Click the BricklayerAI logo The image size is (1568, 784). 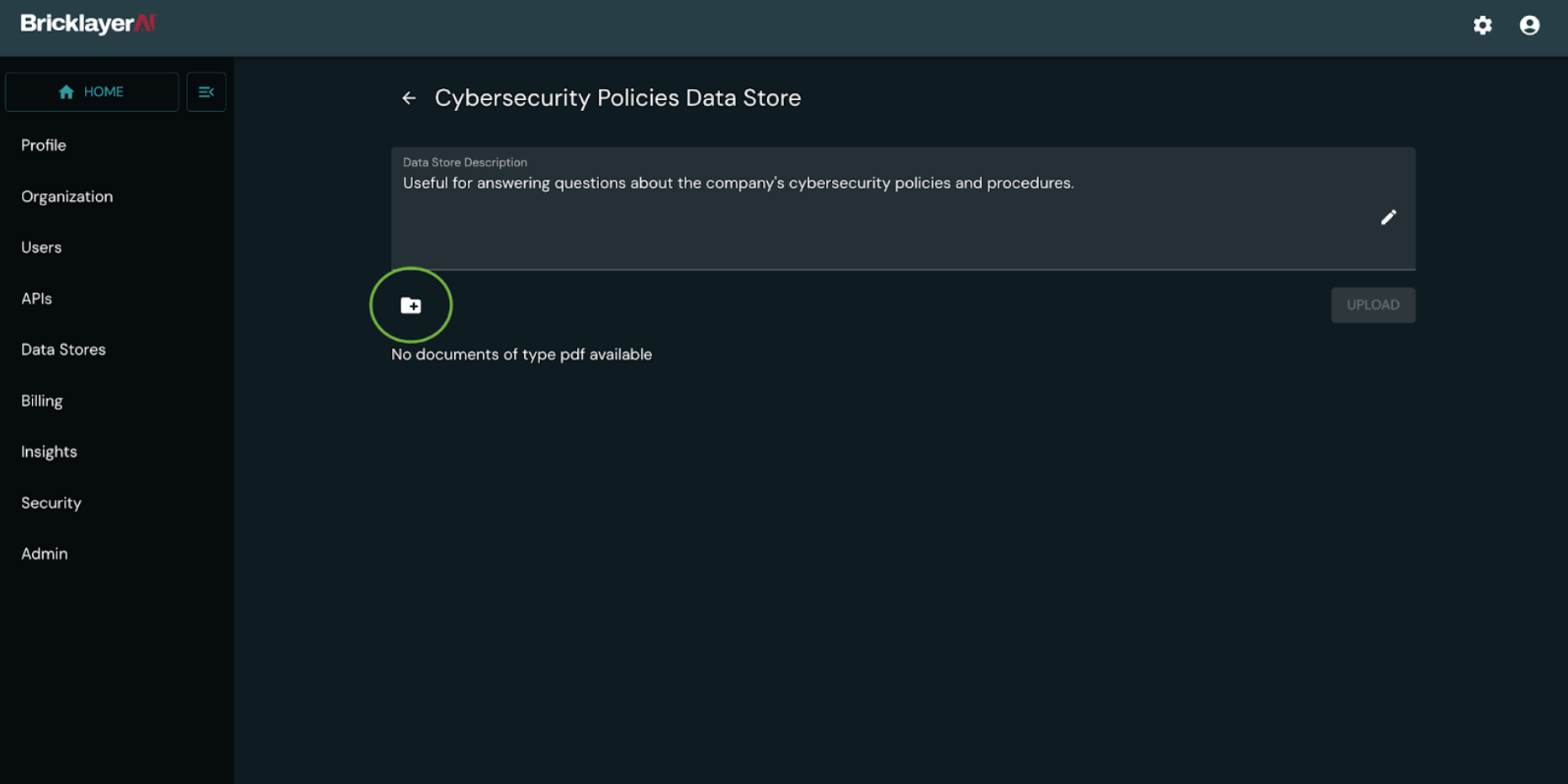(87, 24)
